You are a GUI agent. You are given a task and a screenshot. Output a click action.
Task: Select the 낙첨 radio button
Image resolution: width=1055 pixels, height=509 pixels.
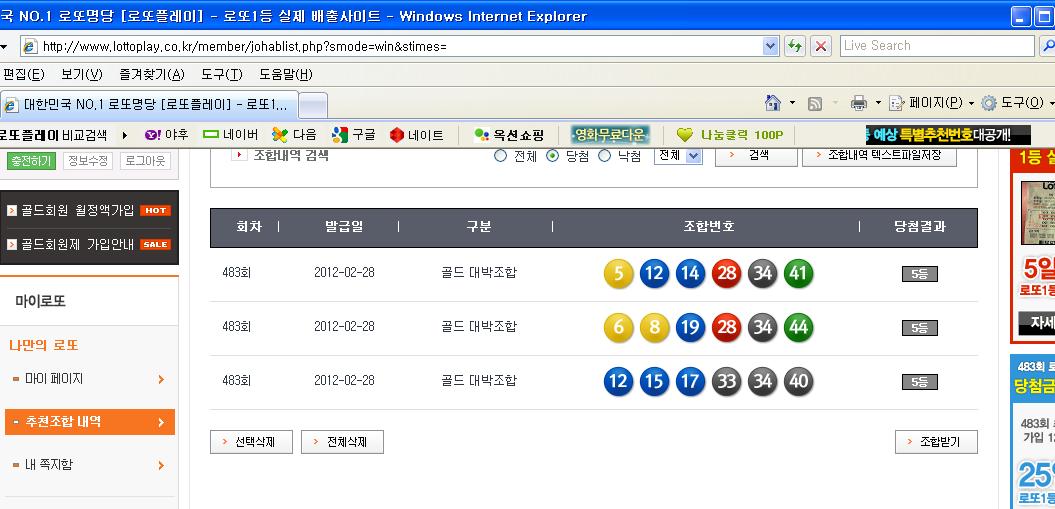pos(604,156)
